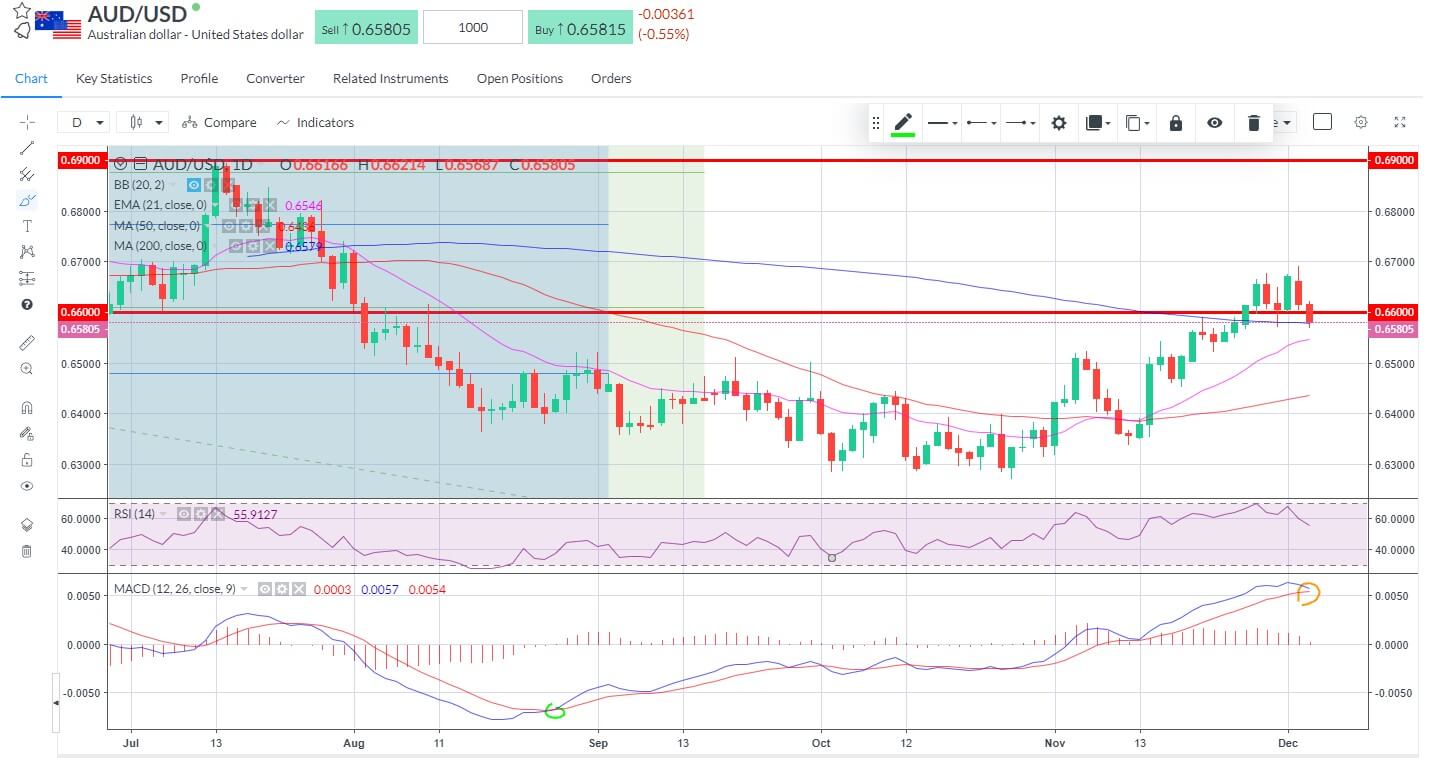Open settings gear of MACD indicator
This screenshot has width=1429, height=758.
[282, 589]
